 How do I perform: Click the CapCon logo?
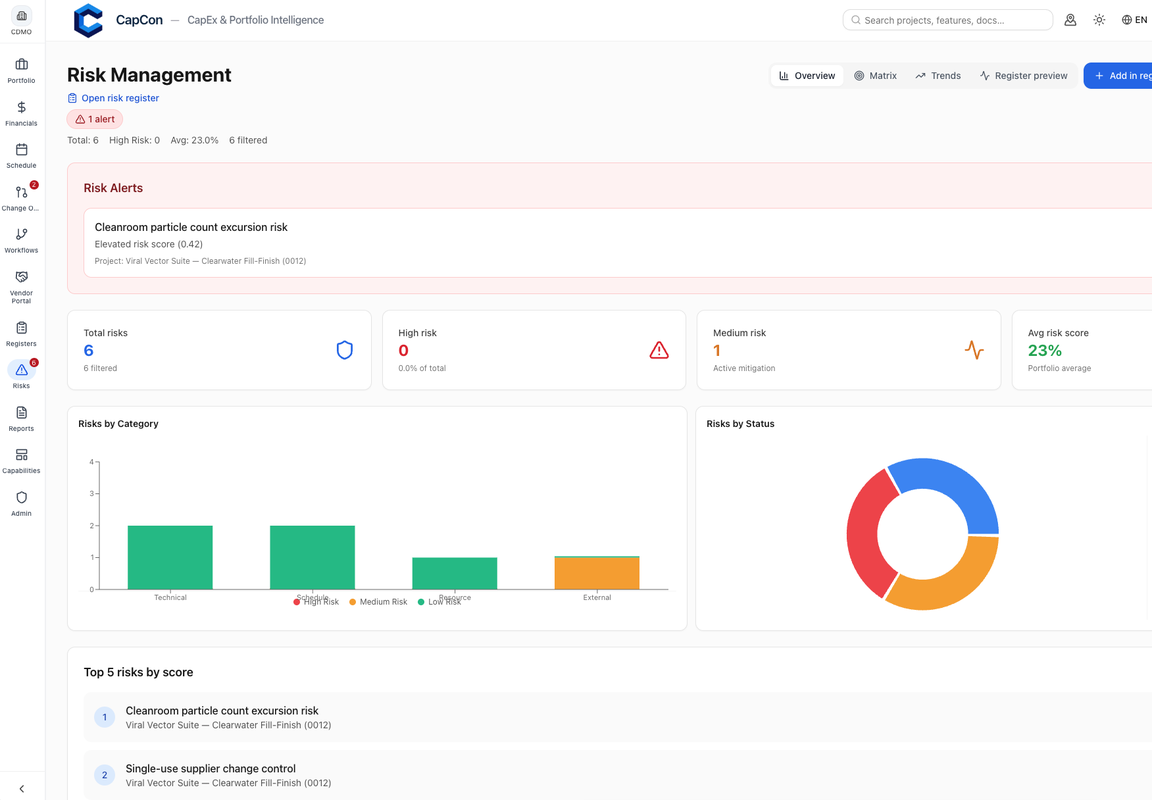pos(88,20)
